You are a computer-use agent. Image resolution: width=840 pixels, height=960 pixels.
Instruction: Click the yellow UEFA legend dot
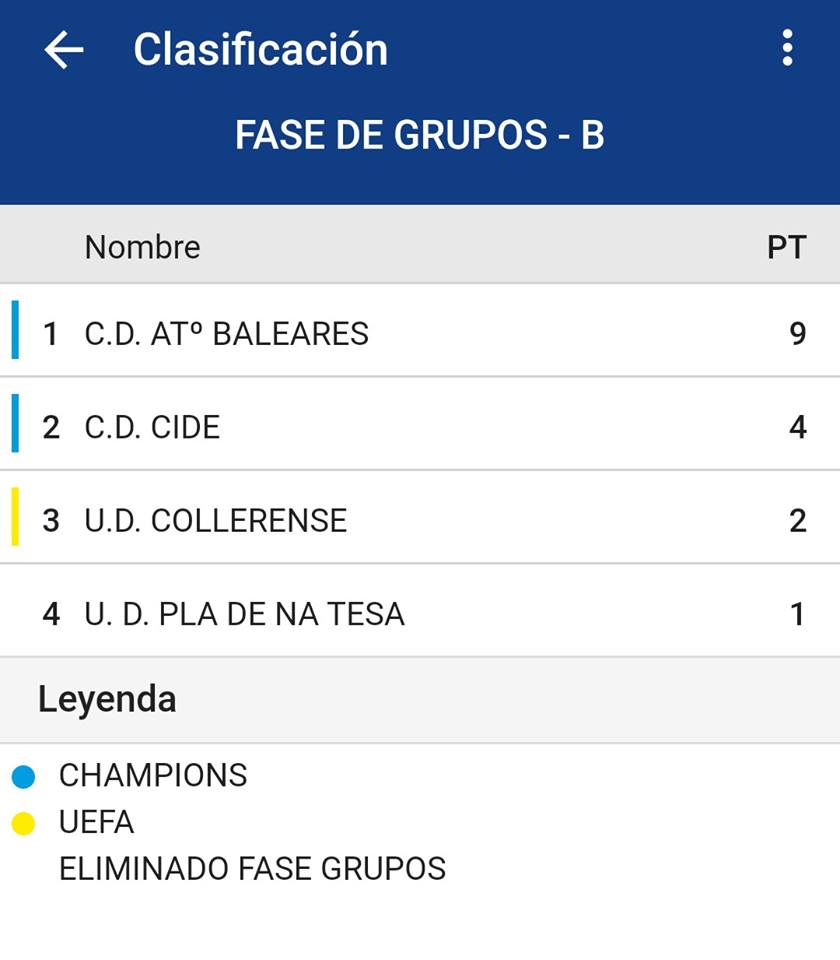pos(23,823)
